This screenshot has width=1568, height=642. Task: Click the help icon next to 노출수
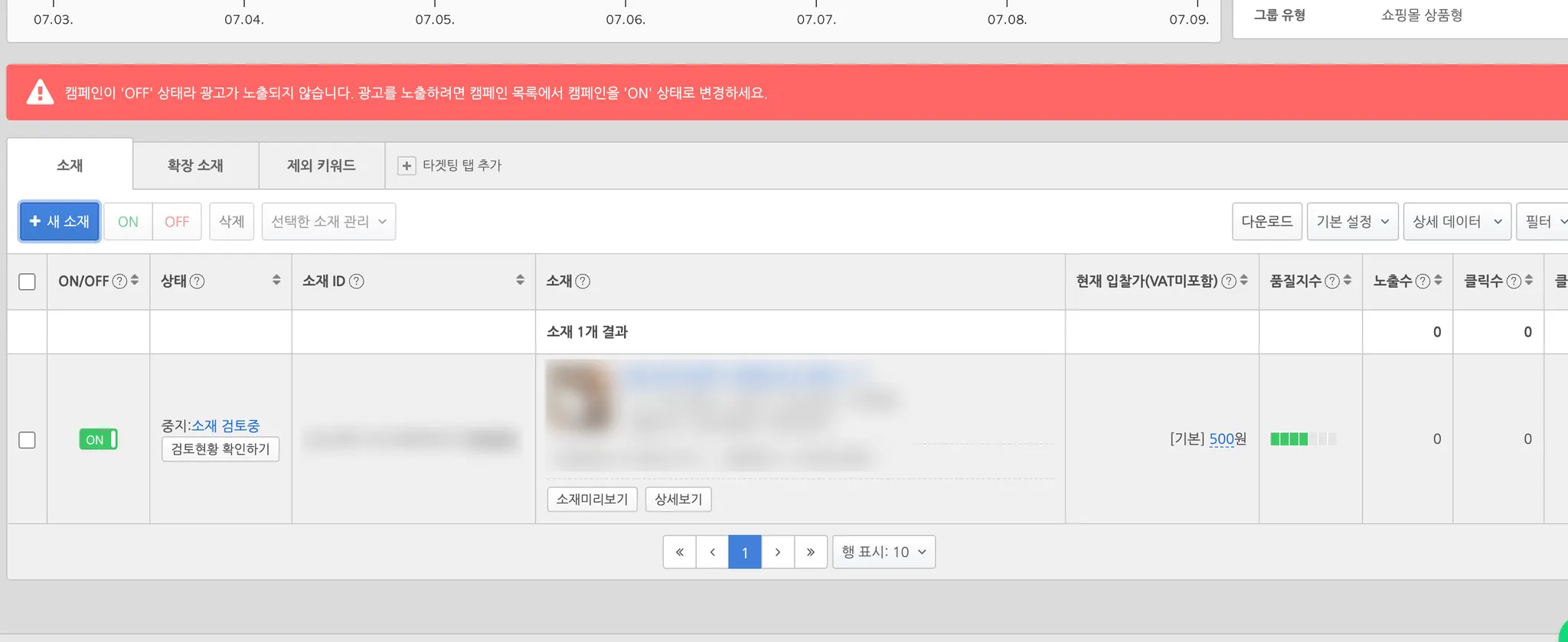point(1423,281)
